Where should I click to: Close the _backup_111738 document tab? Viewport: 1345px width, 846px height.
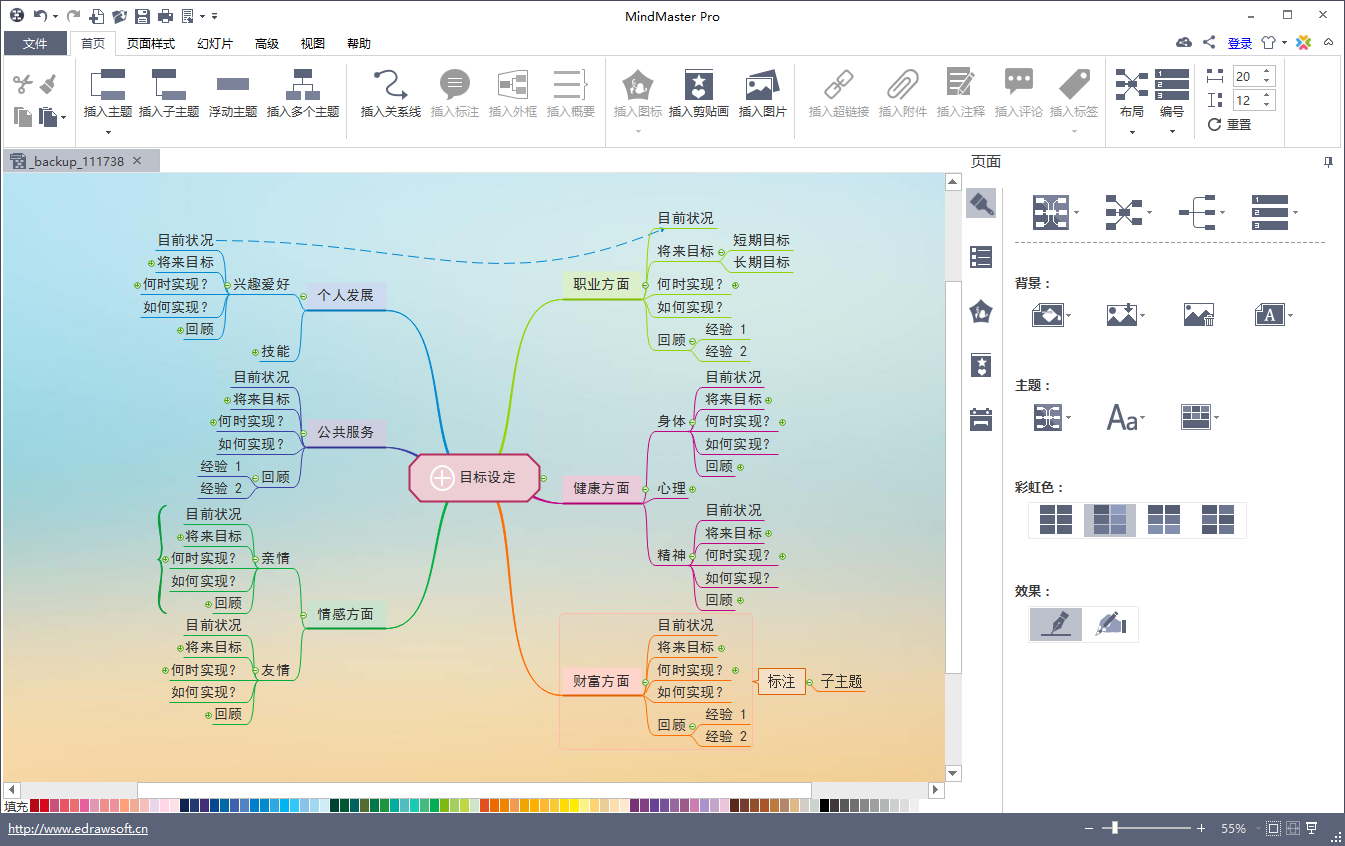(x=137, y=161)
